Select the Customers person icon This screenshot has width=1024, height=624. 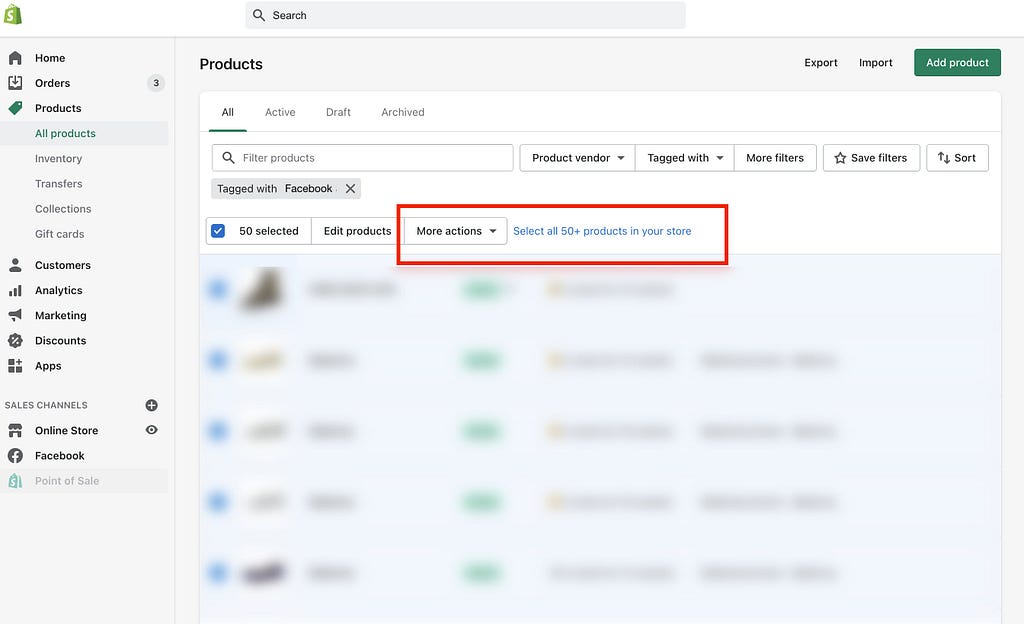click(x=15, y=265)
